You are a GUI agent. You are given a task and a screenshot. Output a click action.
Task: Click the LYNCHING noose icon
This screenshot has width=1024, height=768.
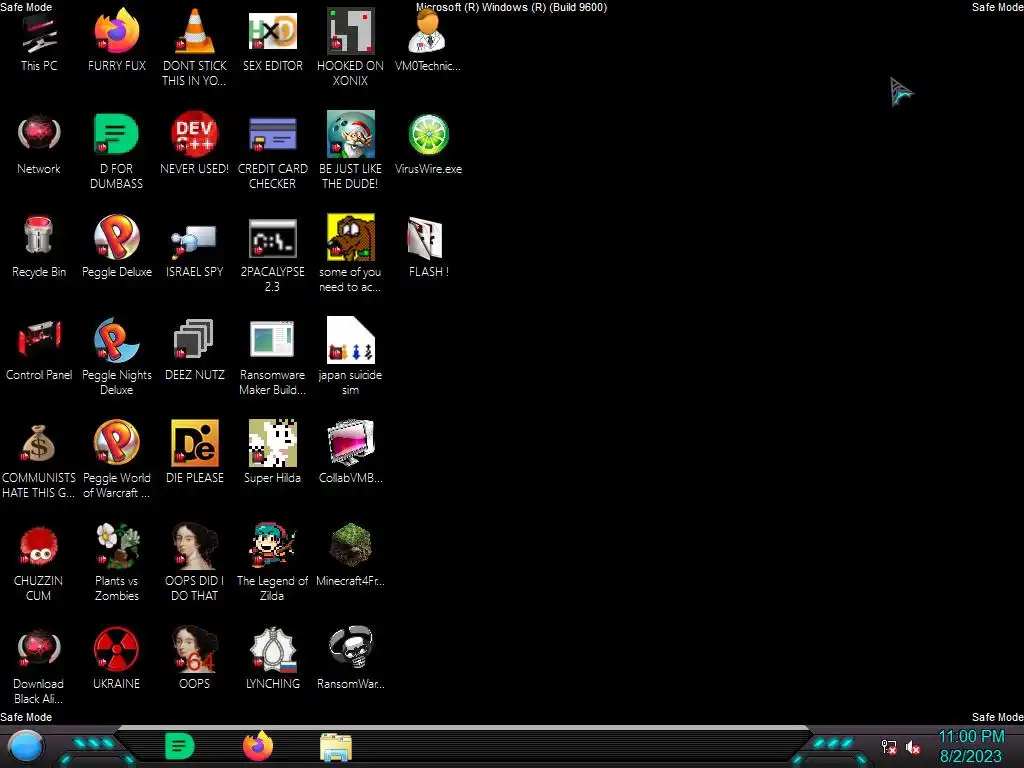coord(272,648)
